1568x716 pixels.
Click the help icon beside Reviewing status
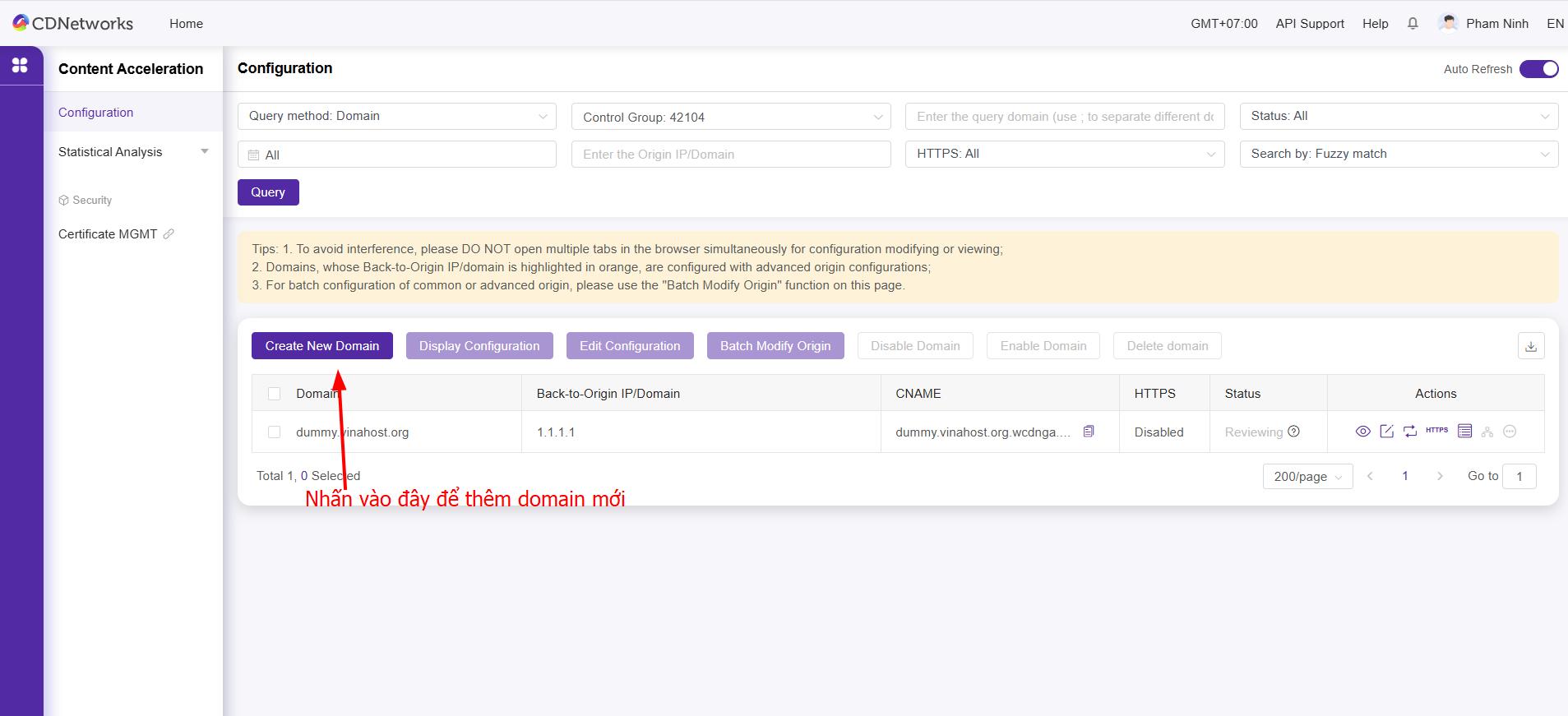tap(1293, 432)
